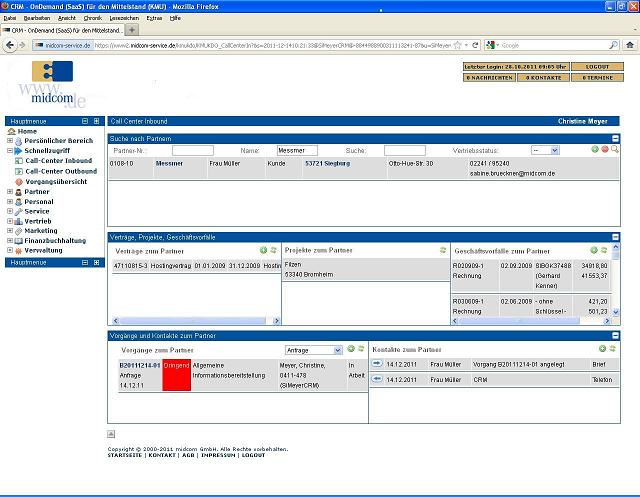This screenshot has height=497, width=640.
Task: Open the 0 NACHRICHTEN button
Action: (489, 77)
